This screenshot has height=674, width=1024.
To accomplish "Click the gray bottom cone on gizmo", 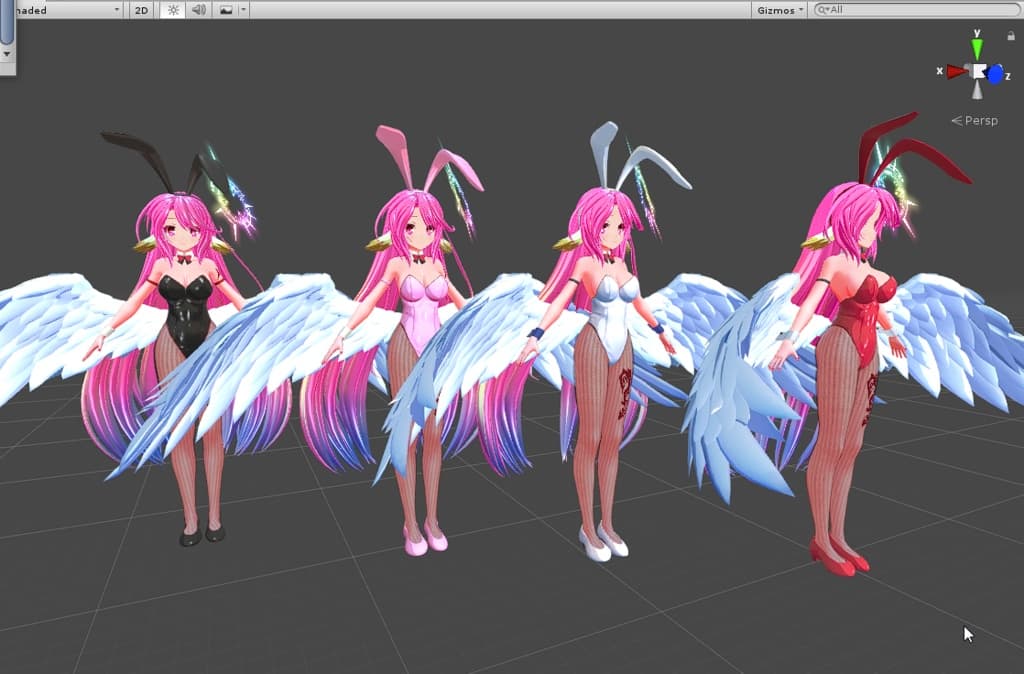I will [977, 91].
